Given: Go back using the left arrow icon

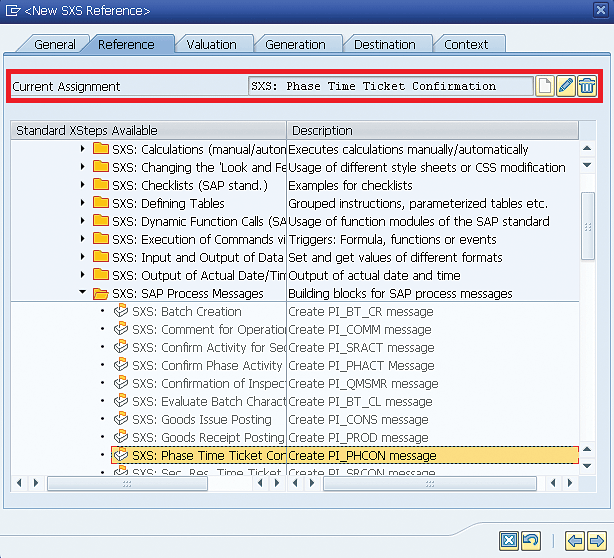Looking at the screenshot, I should point(574,540).
